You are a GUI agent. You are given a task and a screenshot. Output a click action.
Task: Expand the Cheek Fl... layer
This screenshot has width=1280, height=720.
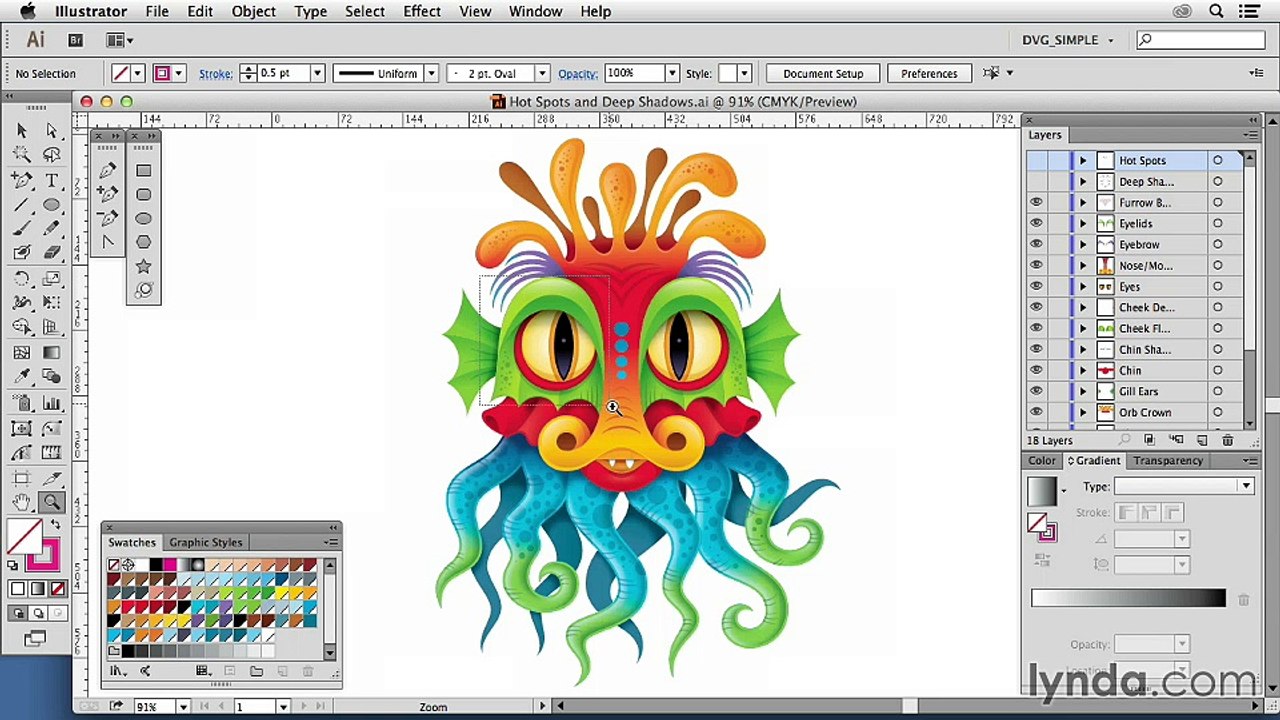pyautogui.click(x=1082, y=329)
